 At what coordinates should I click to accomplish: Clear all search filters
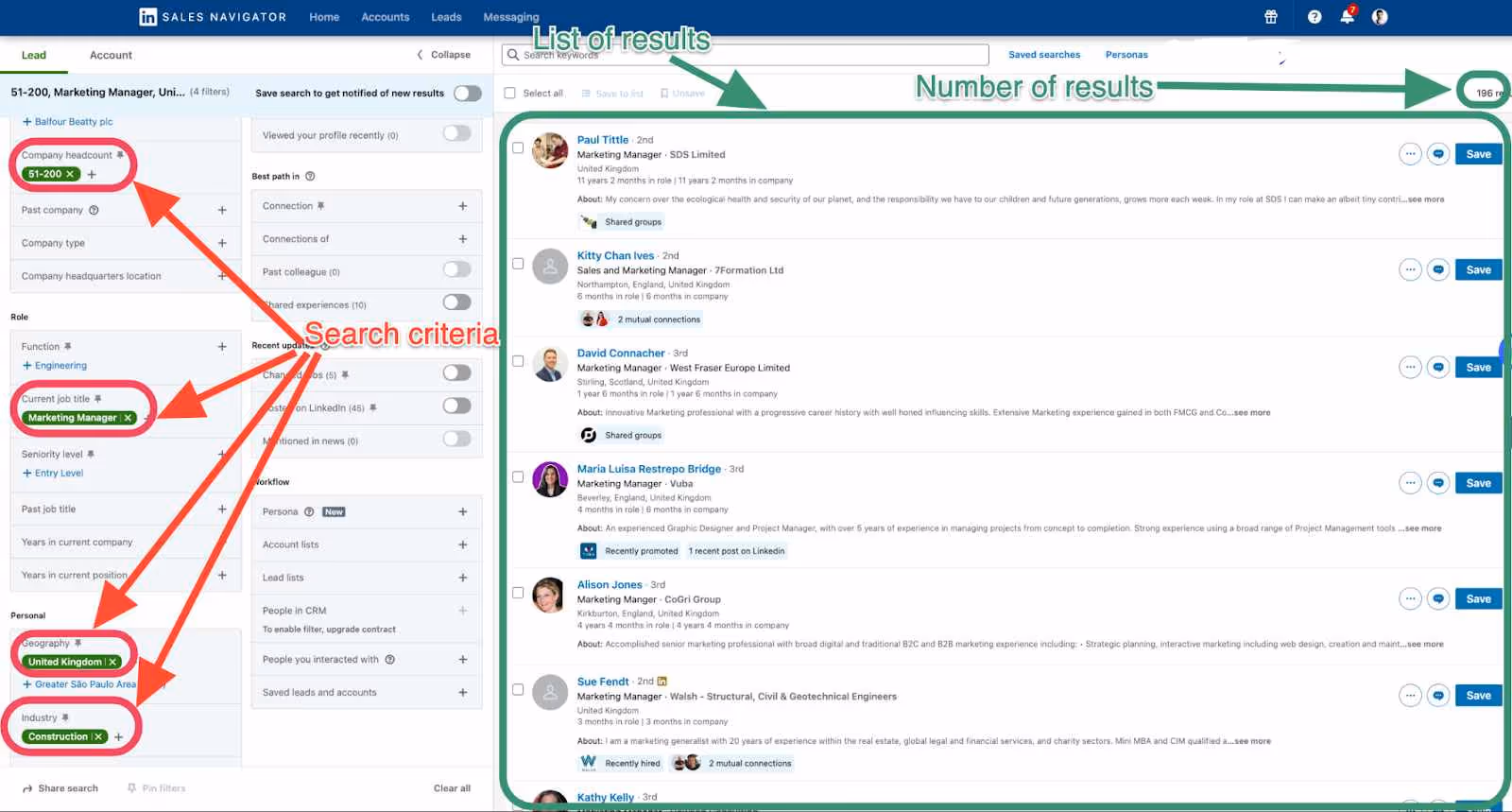coord(452,788)
